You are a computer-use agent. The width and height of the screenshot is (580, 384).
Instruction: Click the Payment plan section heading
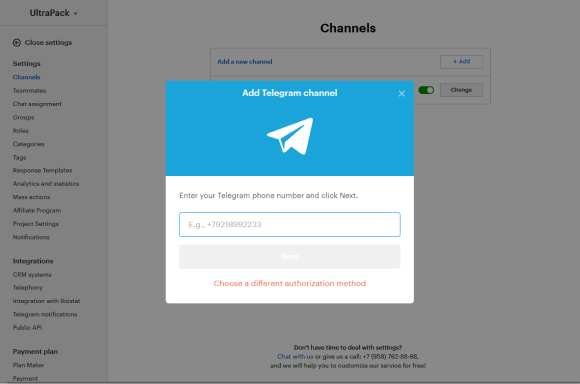coord(35,351)
